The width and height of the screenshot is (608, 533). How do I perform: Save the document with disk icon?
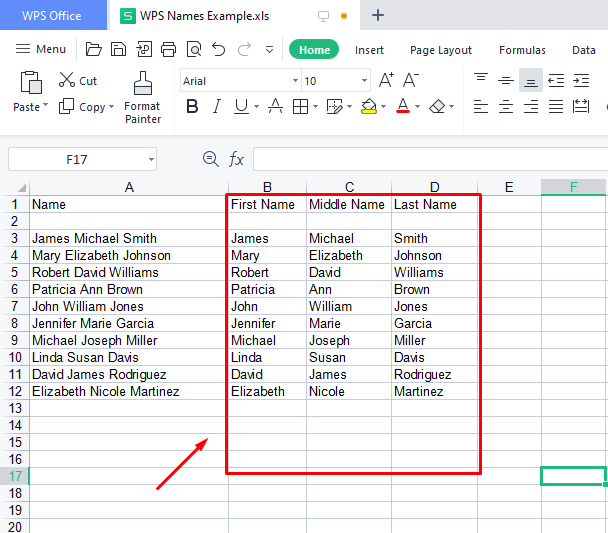click(118, 50)
